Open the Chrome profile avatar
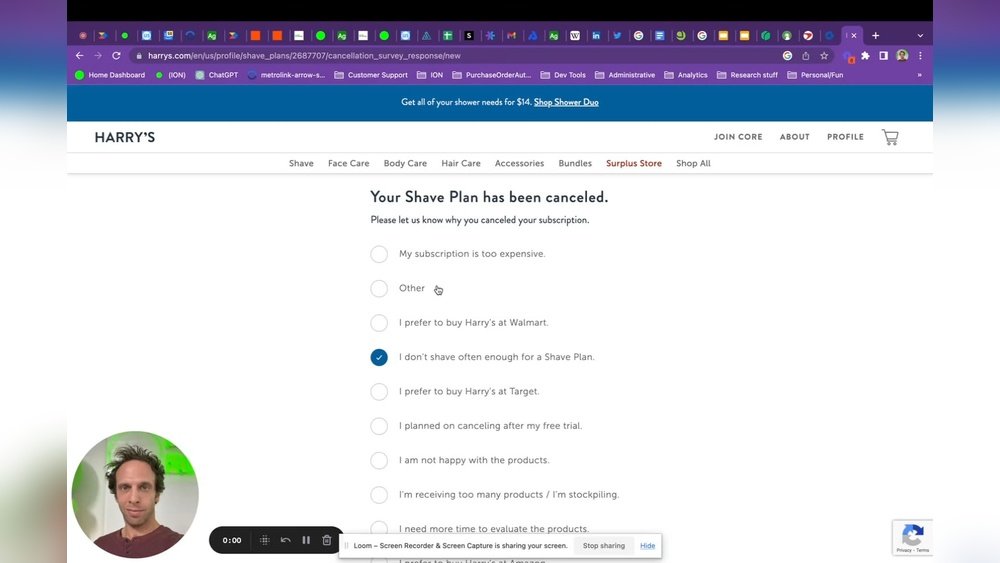This screenshot has width=1000, height=563. (x=902, y=56)
